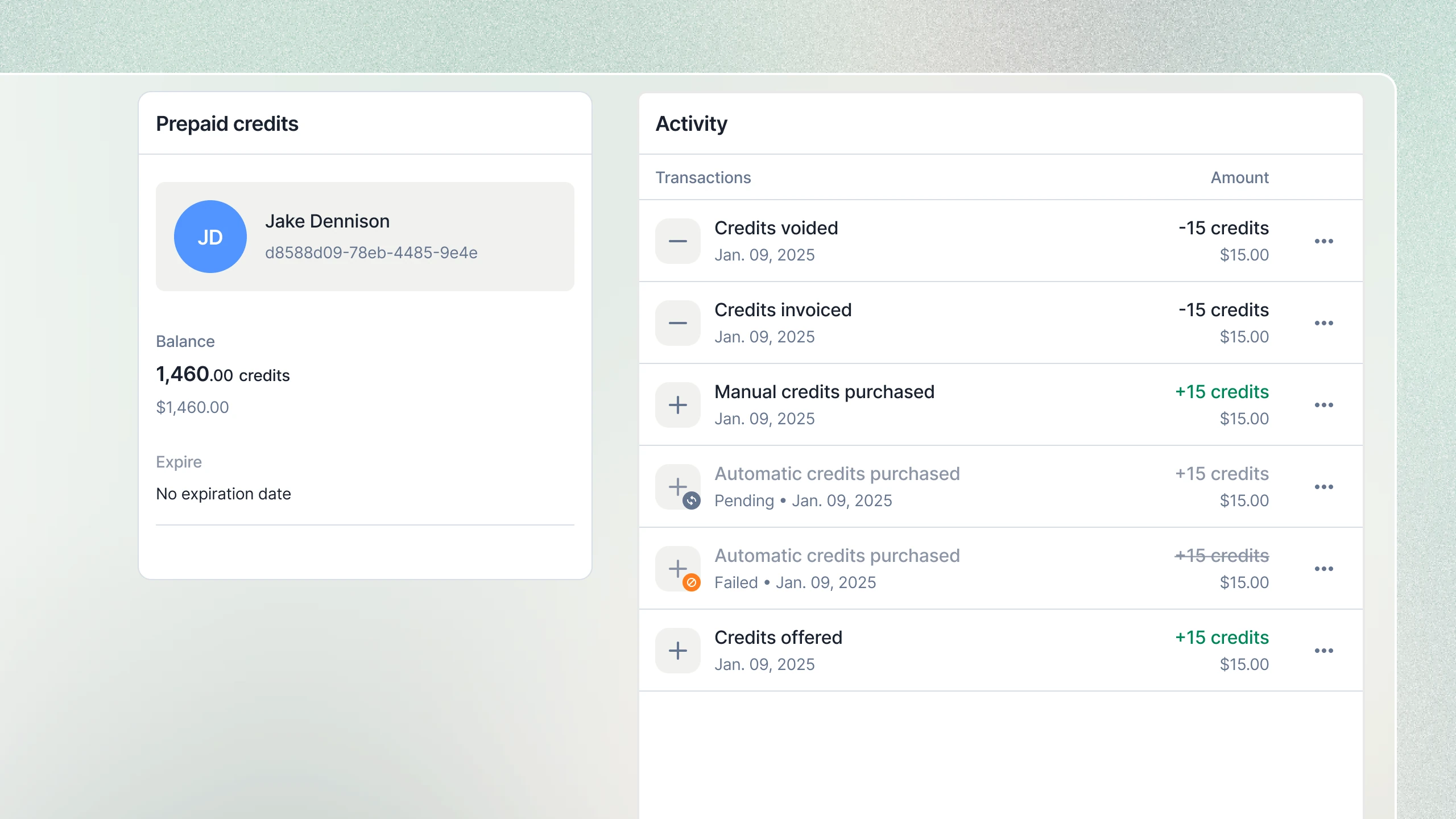Click minus icon beside Credits voided

tap(677, 241)
